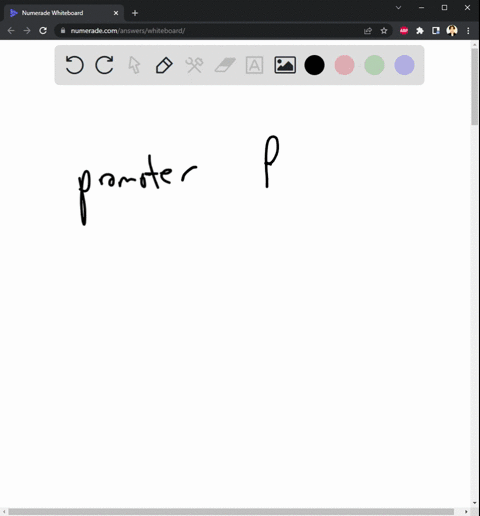Undo the last whiteboard stroke
Image resolution: width=480 pixels, height=516 pixels.
point(74,65)
